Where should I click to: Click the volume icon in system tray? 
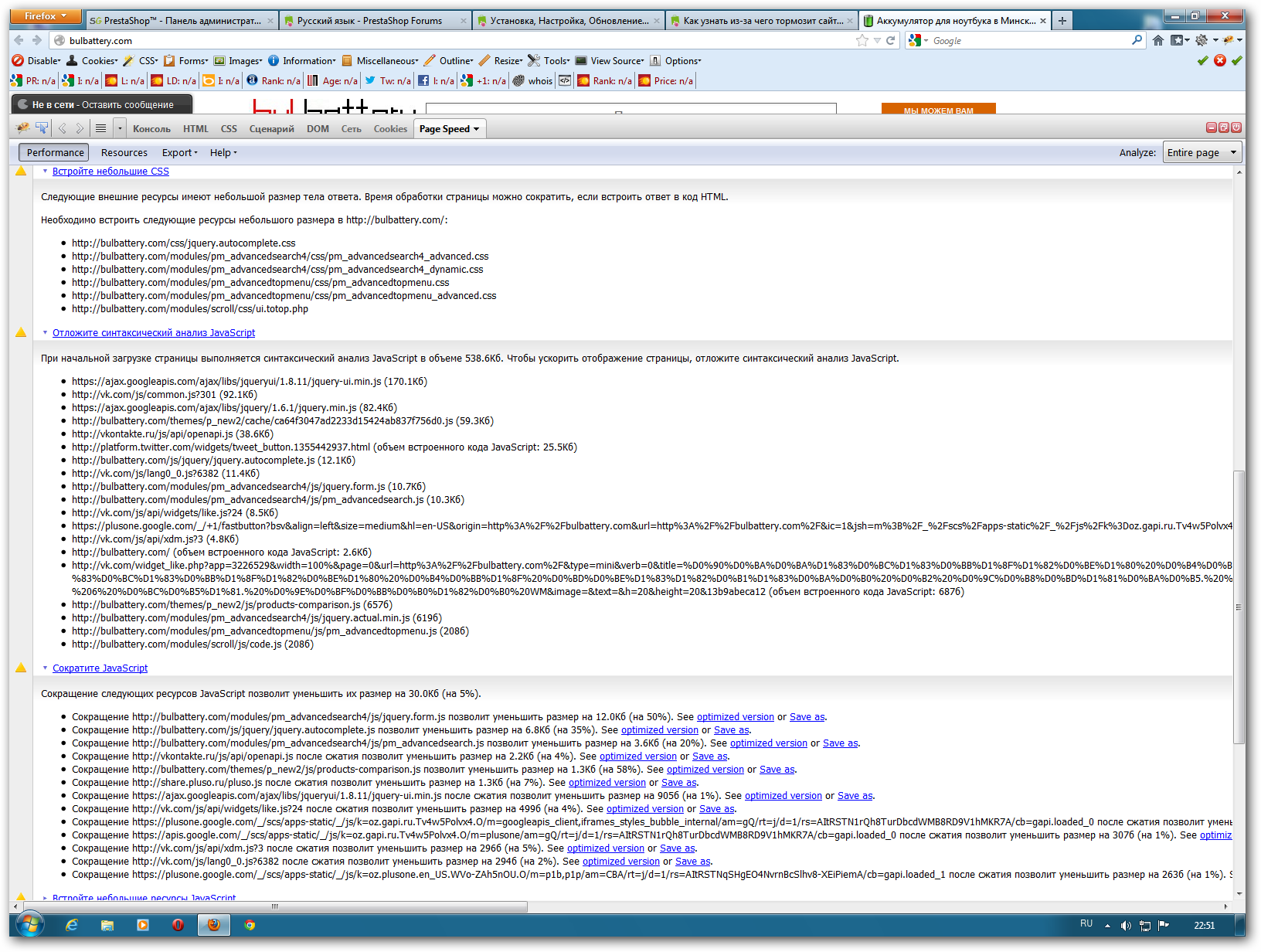click(1126, 926)
